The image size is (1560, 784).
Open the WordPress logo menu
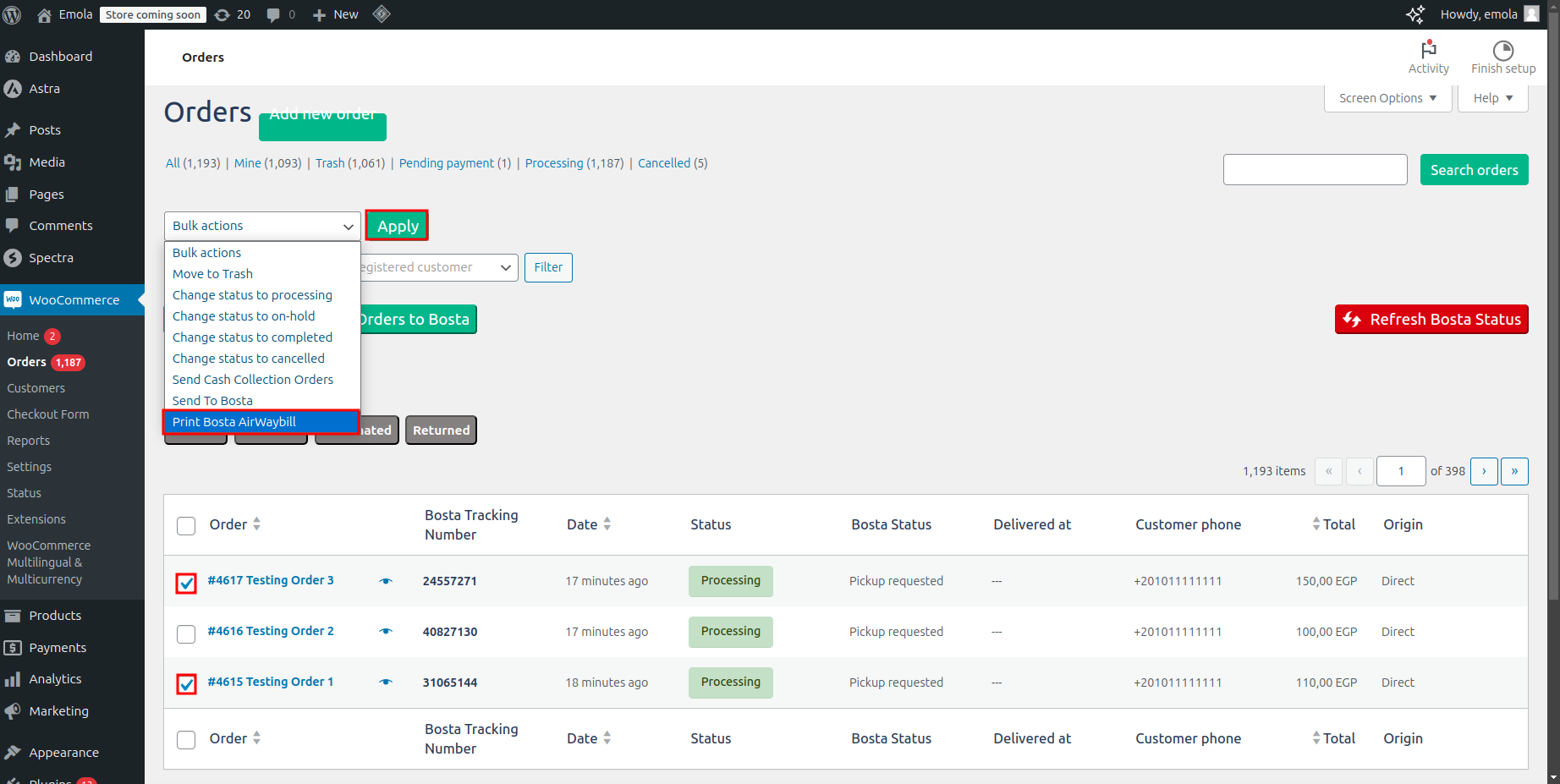[x=12, y=14]
